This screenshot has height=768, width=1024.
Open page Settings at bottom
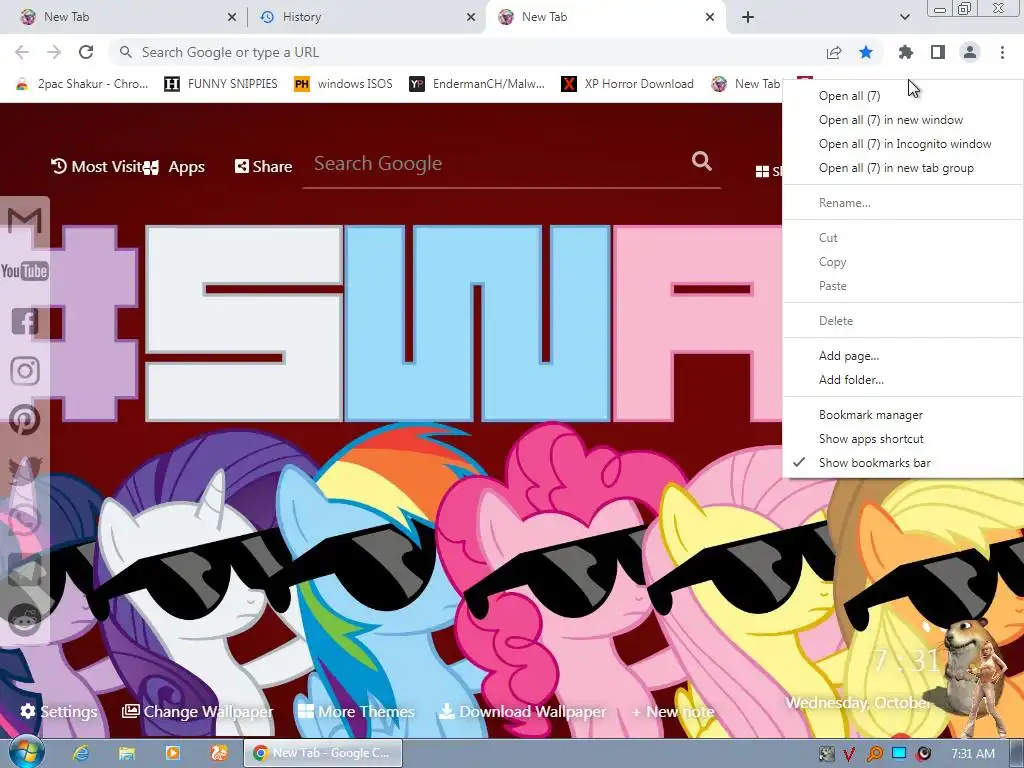coord(59,711)
